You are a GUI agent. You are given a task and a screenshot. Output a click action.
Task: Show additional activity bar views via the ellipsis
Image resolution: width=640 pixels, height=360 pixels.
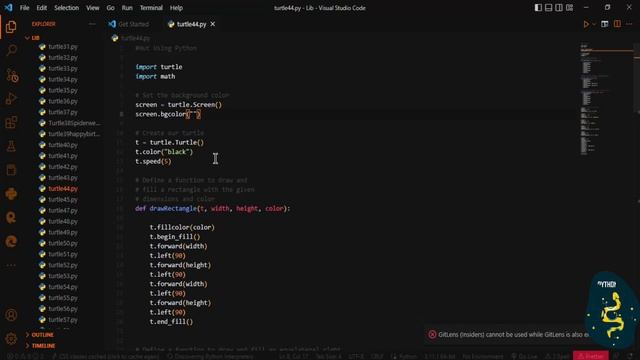coord(11,265)
